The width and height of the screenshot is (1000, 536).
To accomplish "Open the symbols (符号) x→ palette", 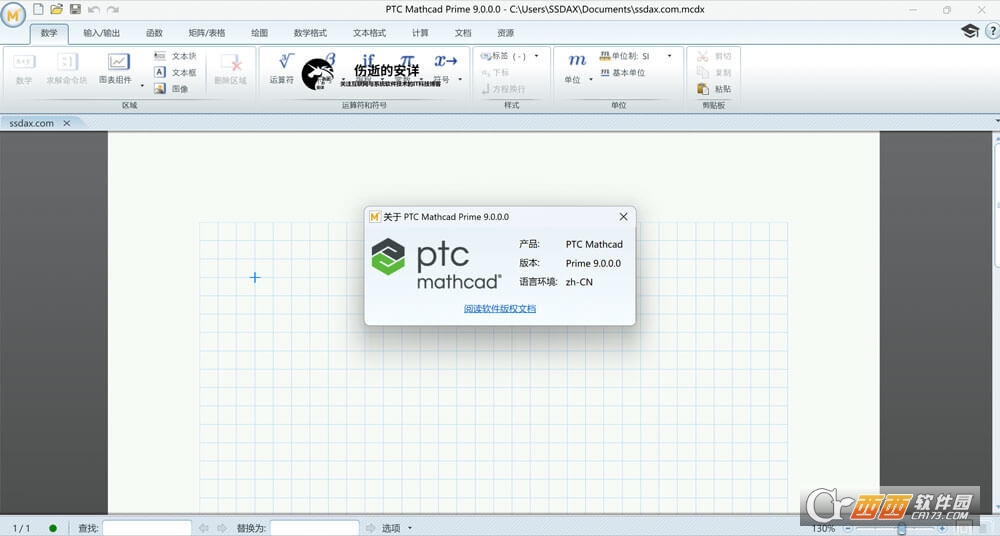I will point(446,61).
